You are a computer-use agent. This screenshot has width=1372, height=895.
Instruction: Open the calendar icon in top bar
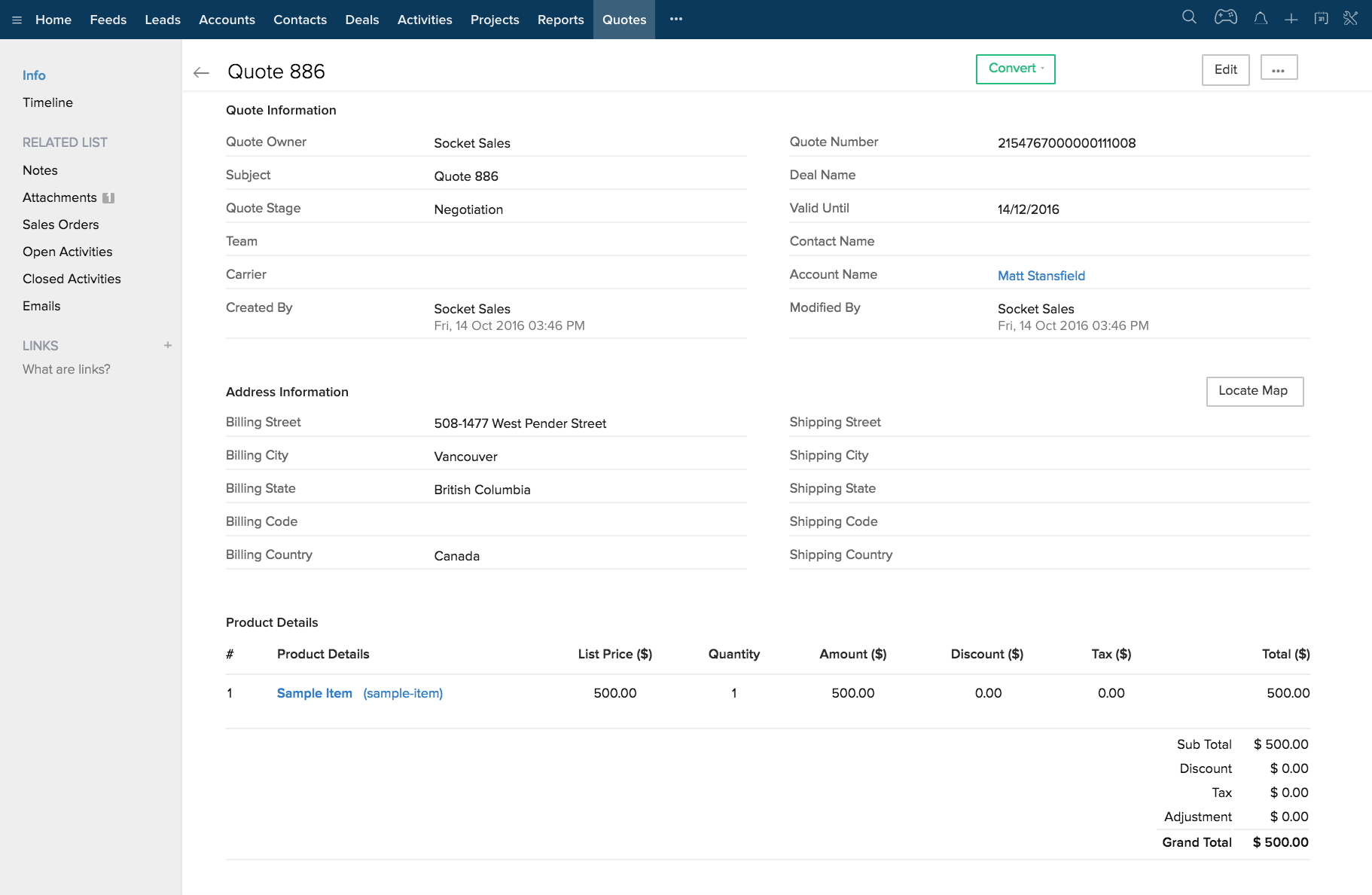(x=1321, y=18)
